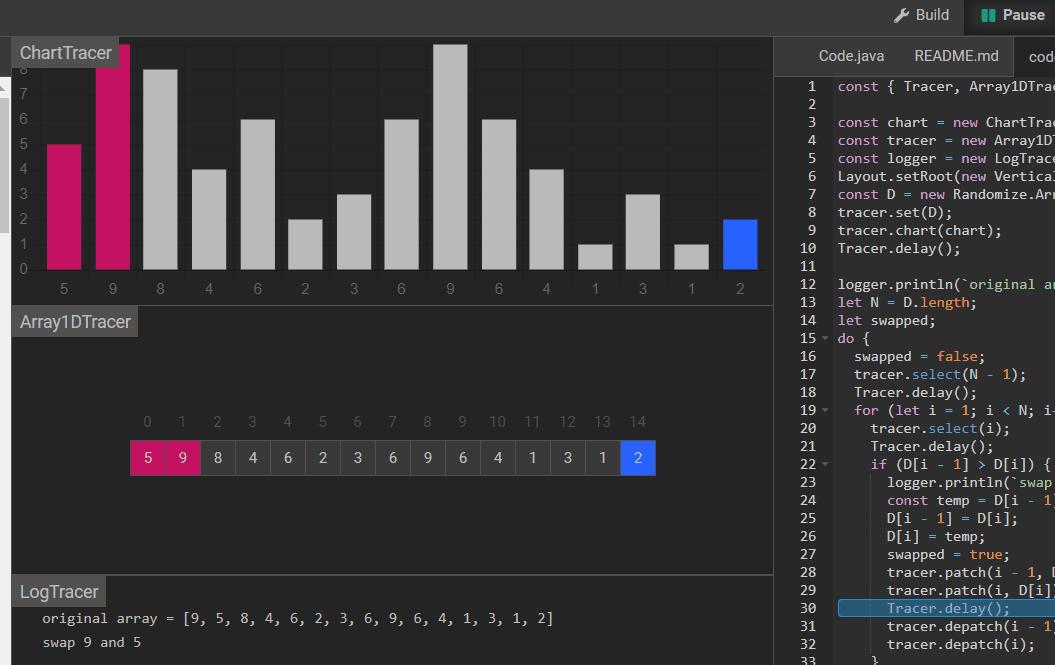
Task: Collapse the do loop fold arrow at line 15
Action: point(825,338)
